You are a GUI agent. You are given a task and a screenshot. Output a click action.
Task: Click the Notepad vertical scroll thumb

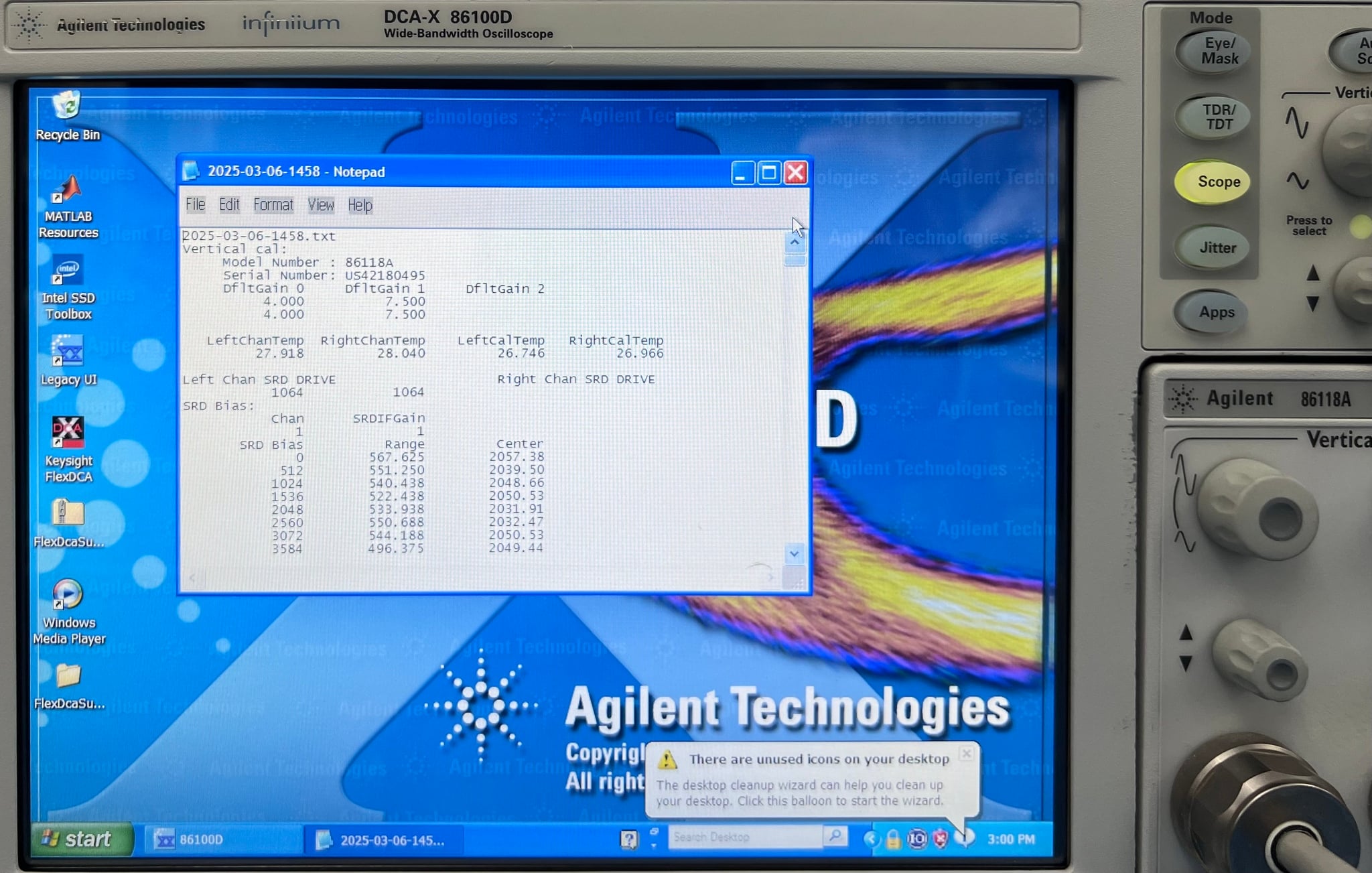tap(795, 260)
